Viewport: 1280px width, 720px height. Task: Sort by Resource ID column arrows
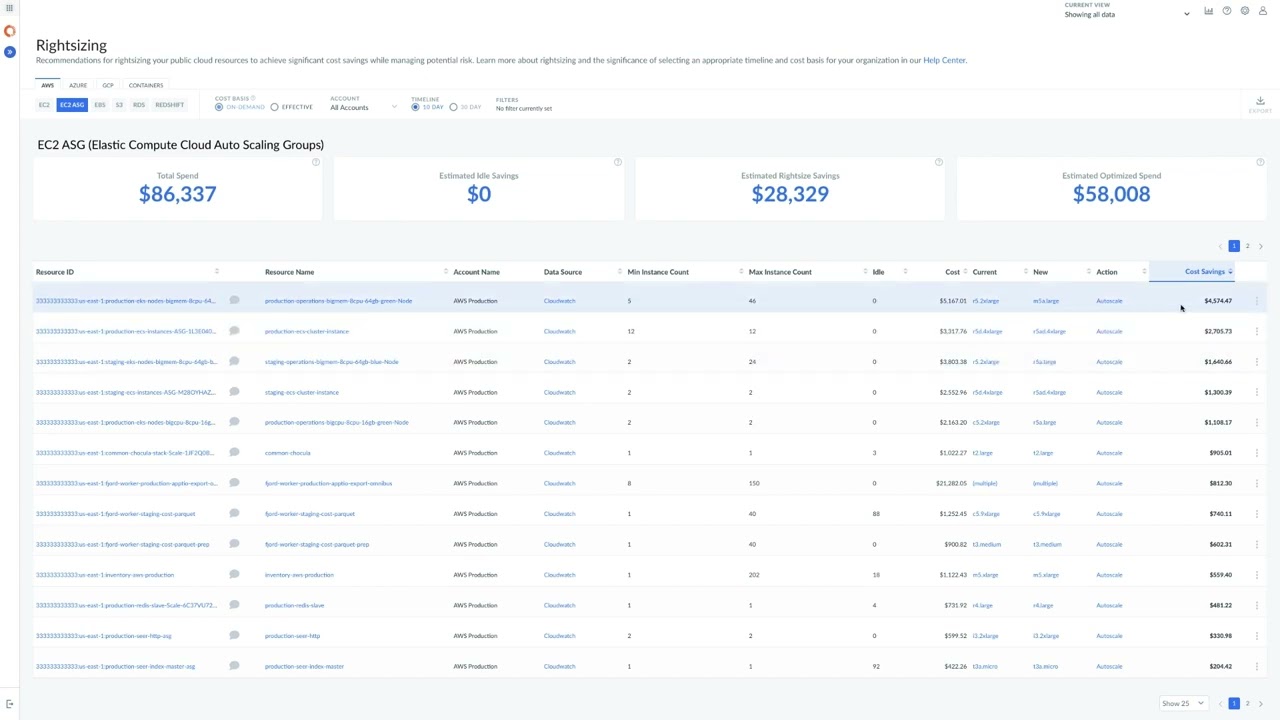point(217,272)
